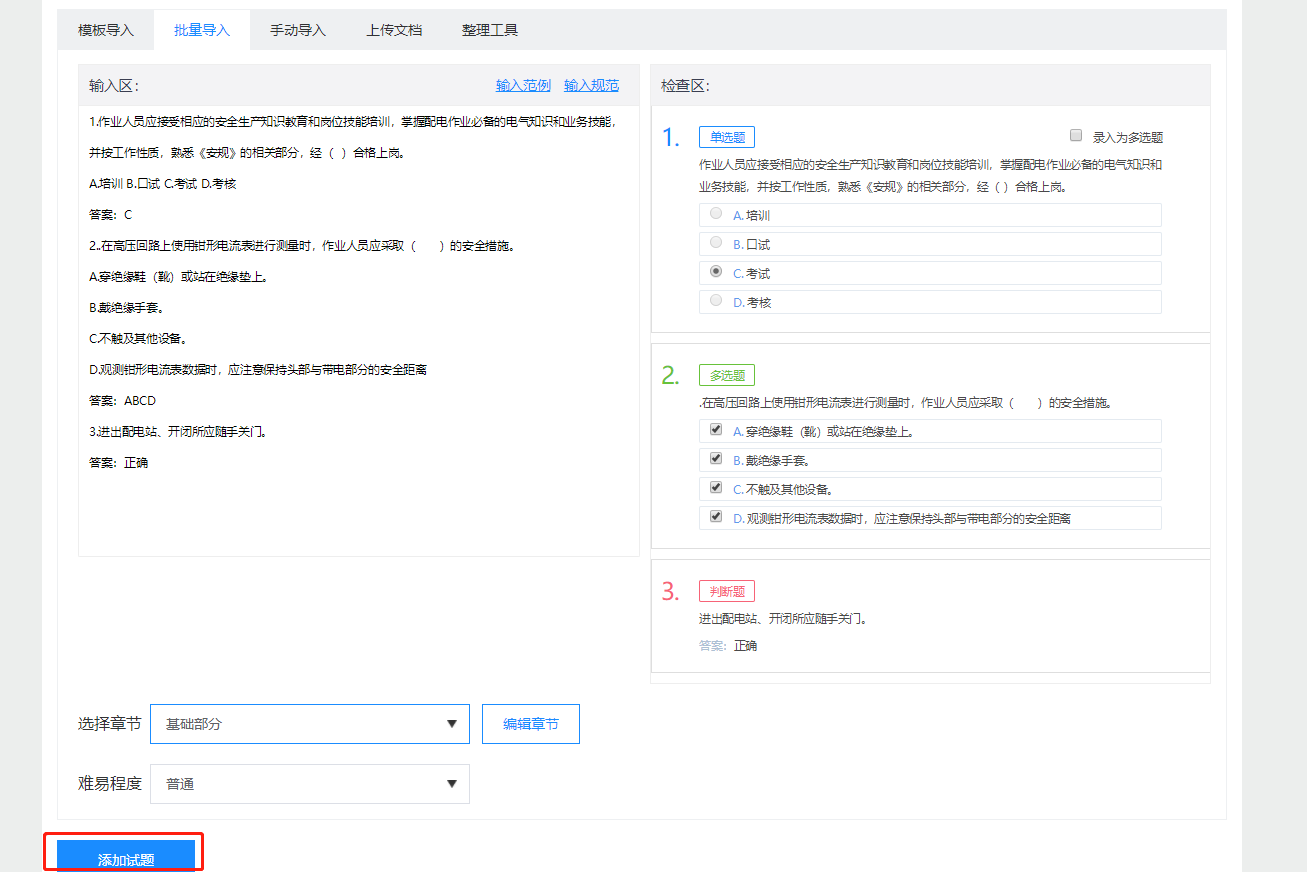This screenshot has height=872, width=1307.
Task: Uncheck option D about 安全距离 in question 2
Action: pyautogui.click(x=716, y=515)
